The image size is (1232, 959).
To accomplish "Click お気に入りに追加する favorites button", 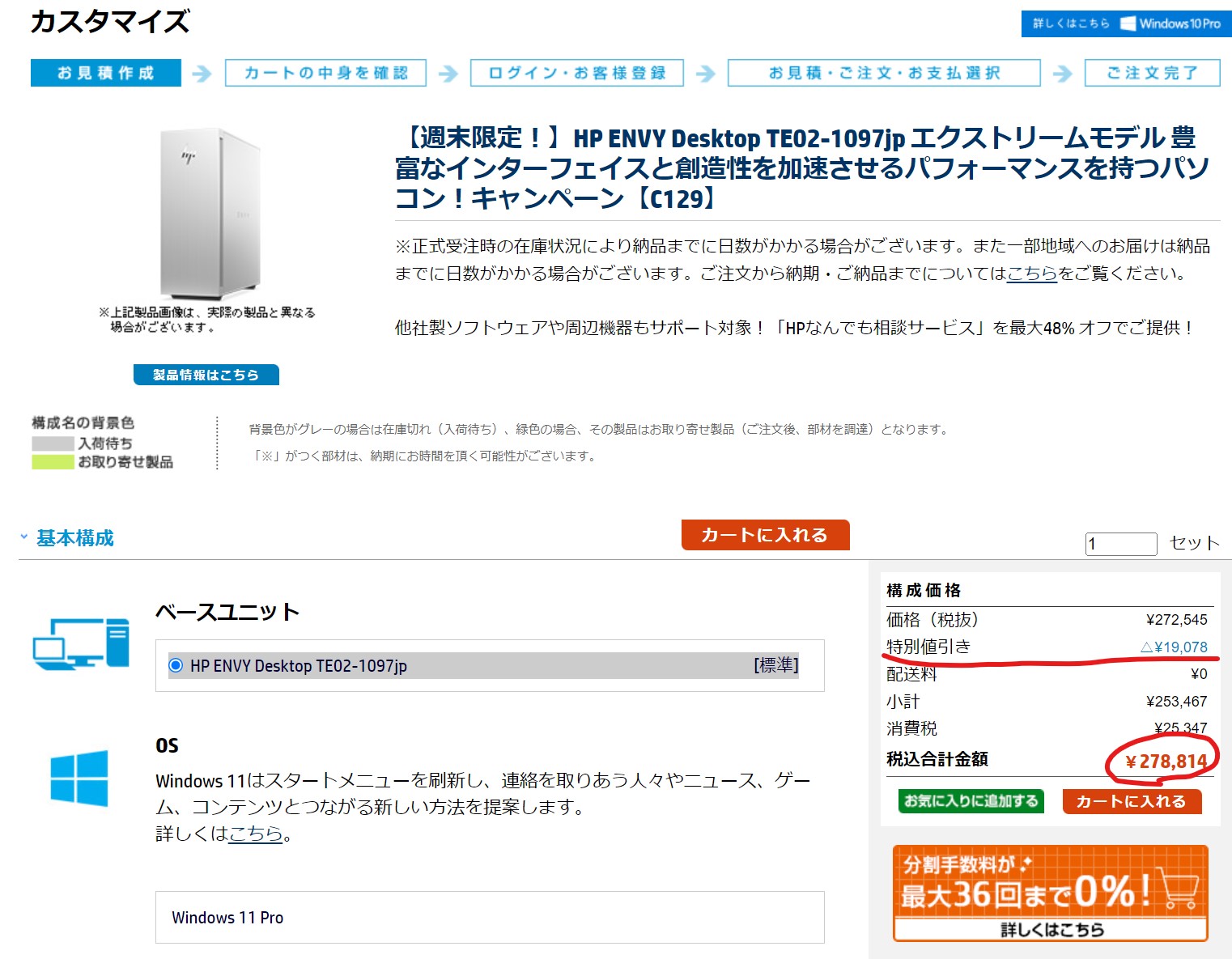I will [x=971, y=801].
